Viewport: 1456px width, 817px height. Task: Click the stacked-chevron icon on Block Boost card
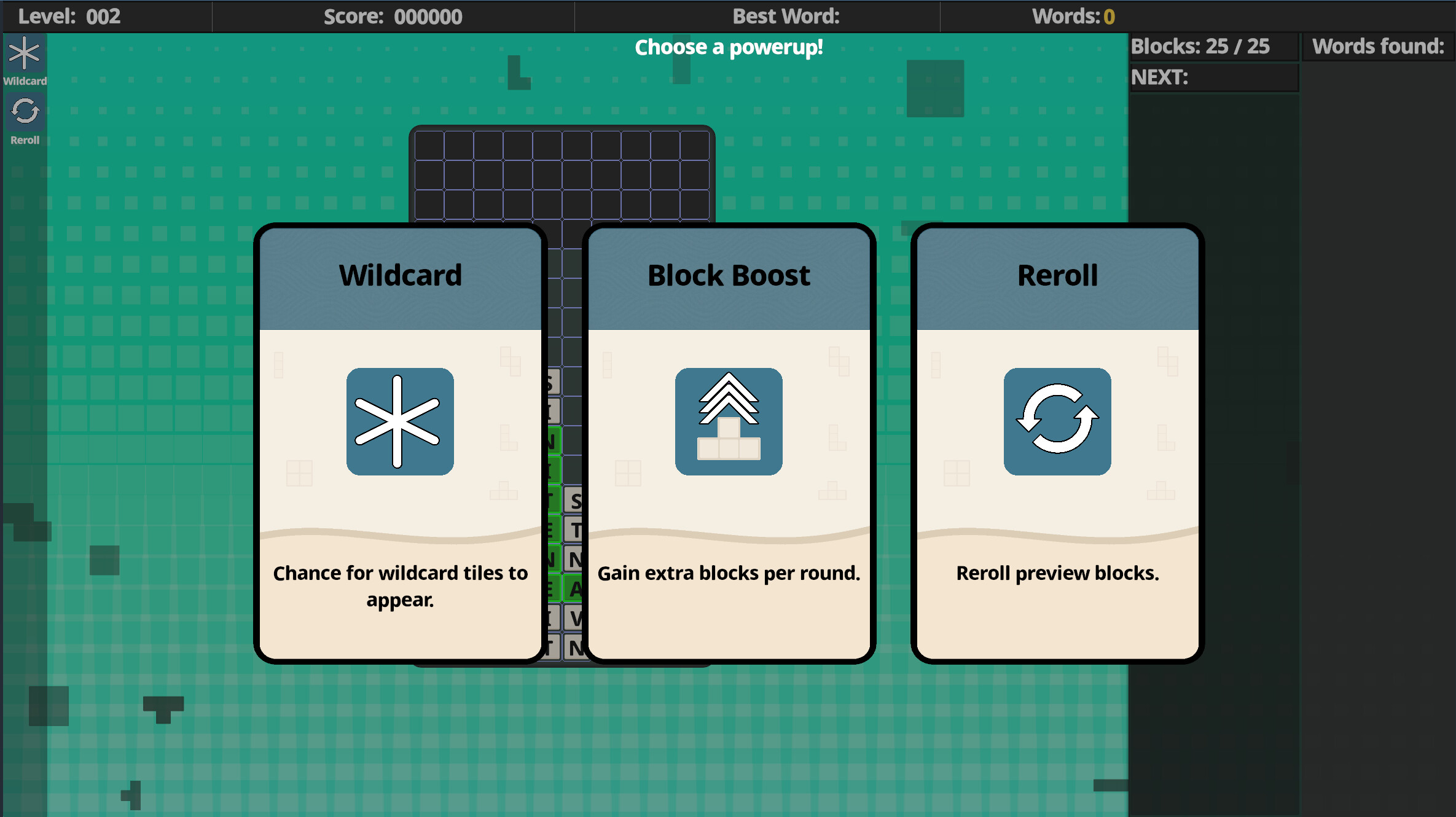(728, 421)
